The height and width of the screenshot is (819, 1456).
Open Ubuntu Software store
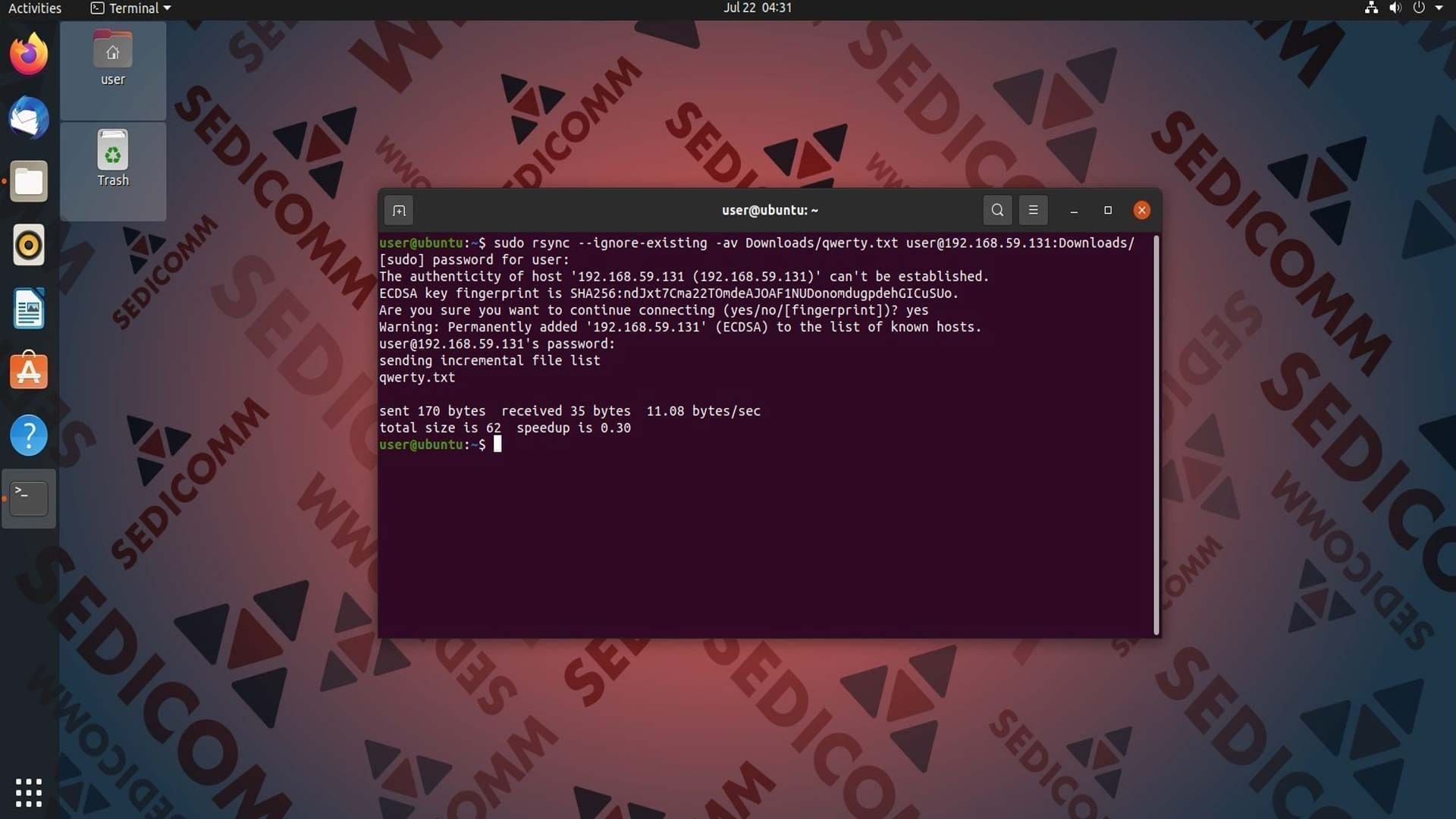[x=29, y=372]
